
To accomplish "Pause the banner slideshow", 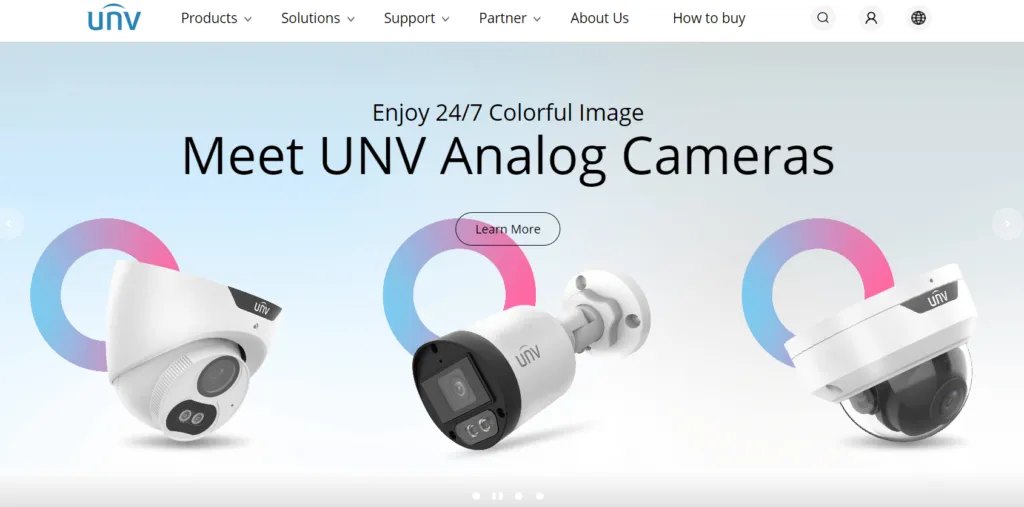I will tap(497, 496).
